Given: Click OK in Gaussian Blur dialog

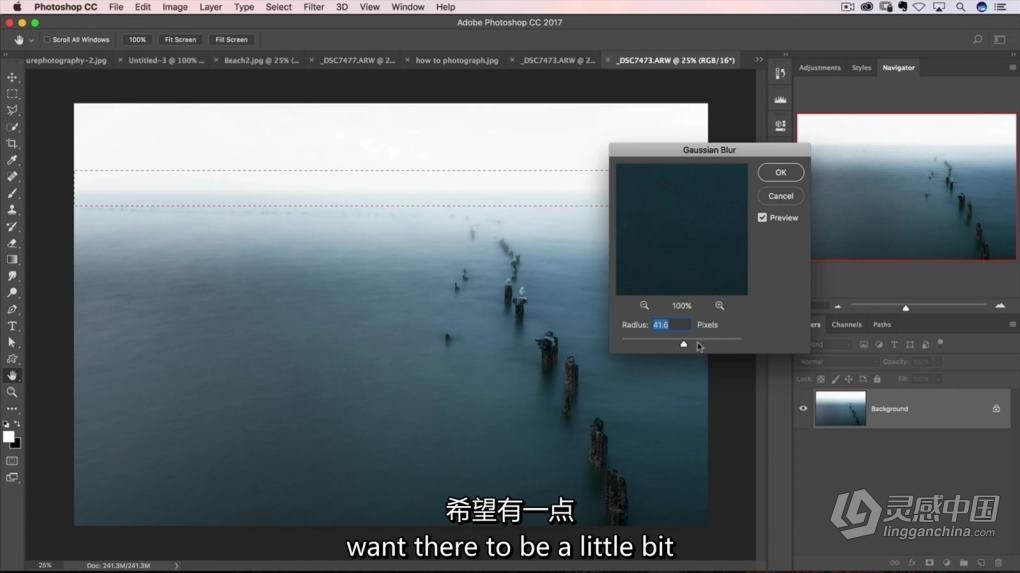Looking at the screenshot, I should (781, 172).
